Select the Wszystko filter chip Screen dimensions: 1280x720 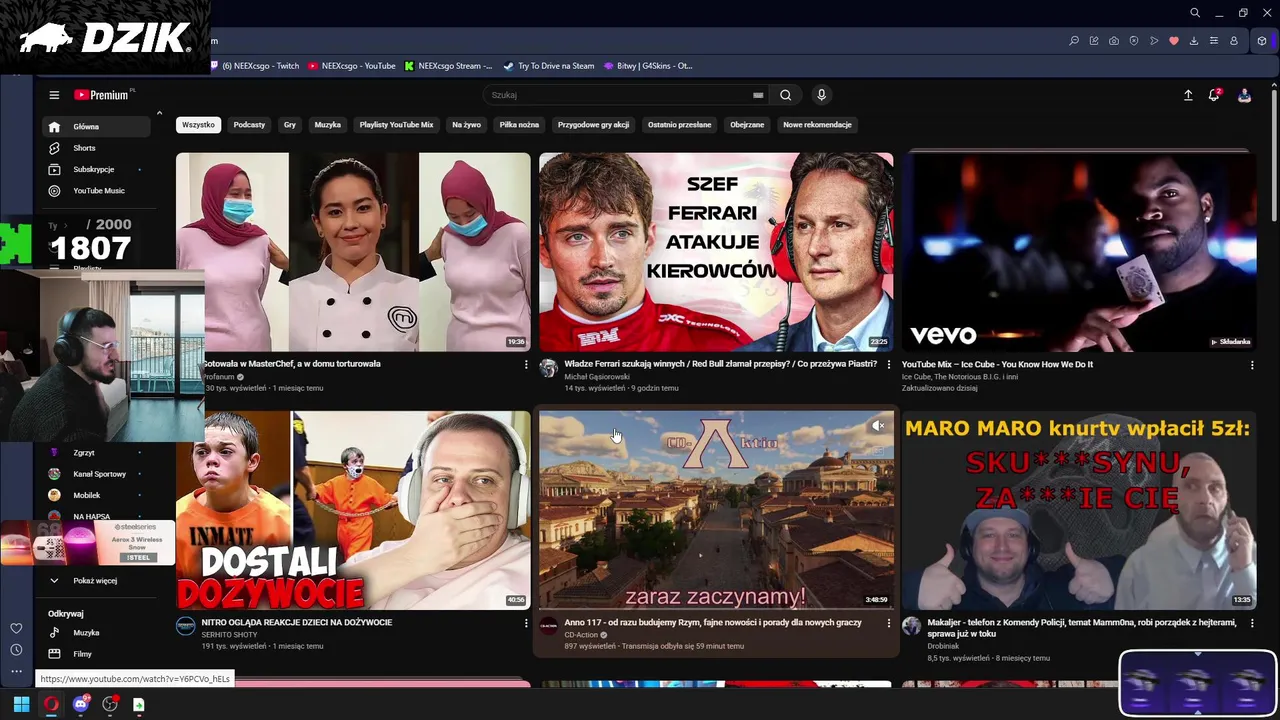(x=198, y=125)
